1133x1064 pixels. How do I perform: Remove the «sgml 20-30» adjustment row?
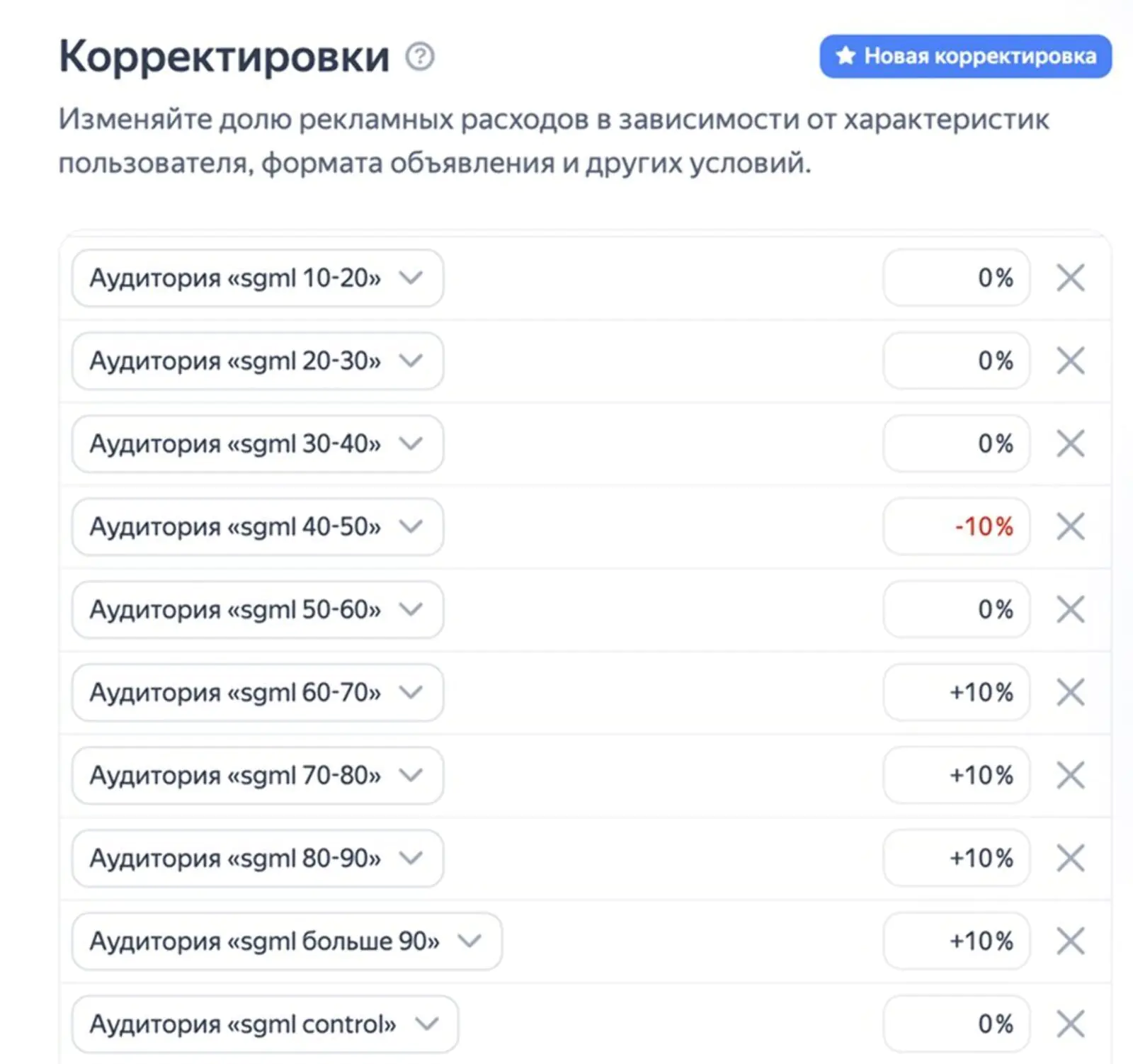1071,361
